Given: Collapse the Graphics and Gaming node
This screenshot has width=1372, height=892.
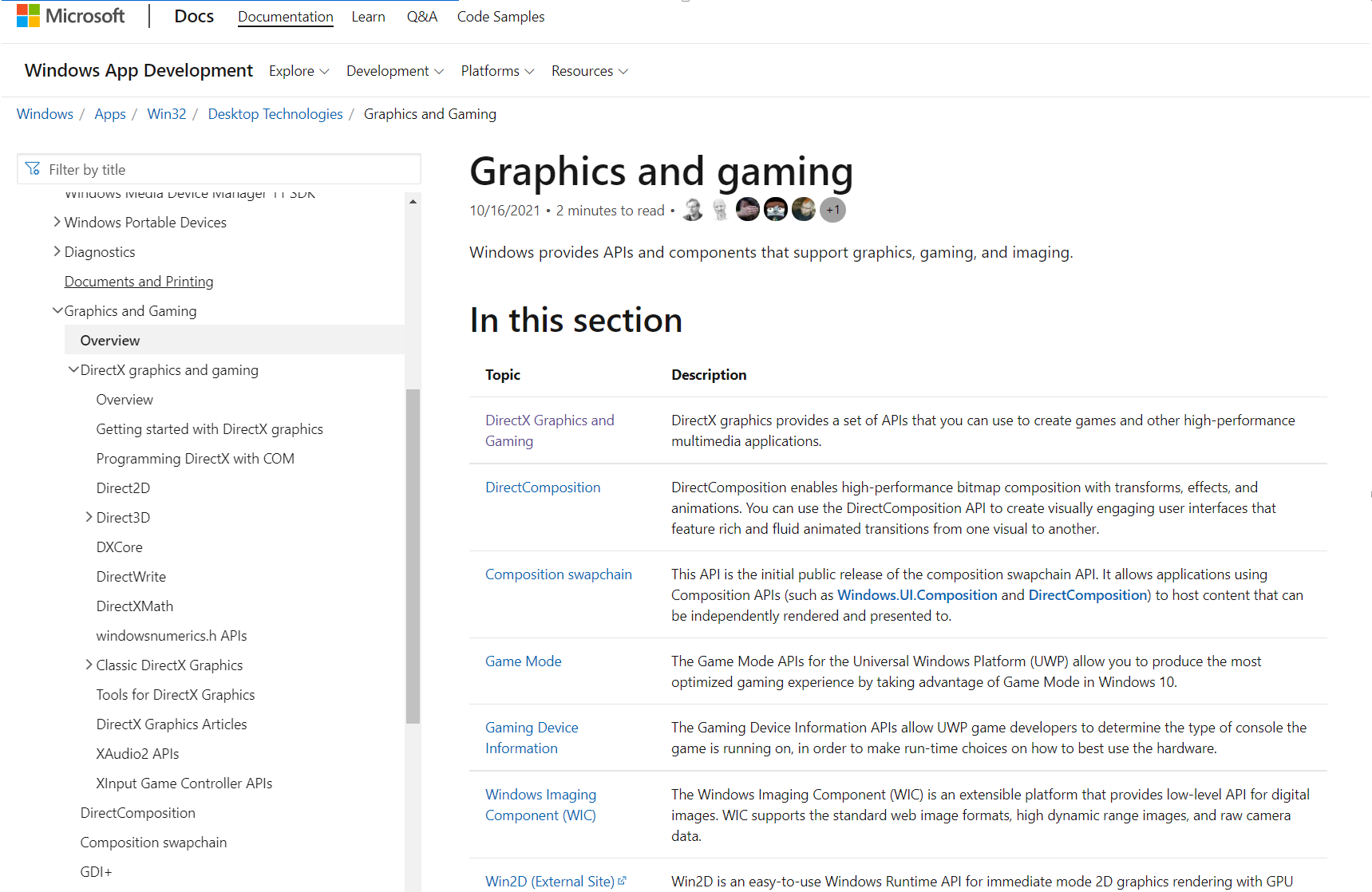Looking at the screenshot, I should click(x=57, y=310).
